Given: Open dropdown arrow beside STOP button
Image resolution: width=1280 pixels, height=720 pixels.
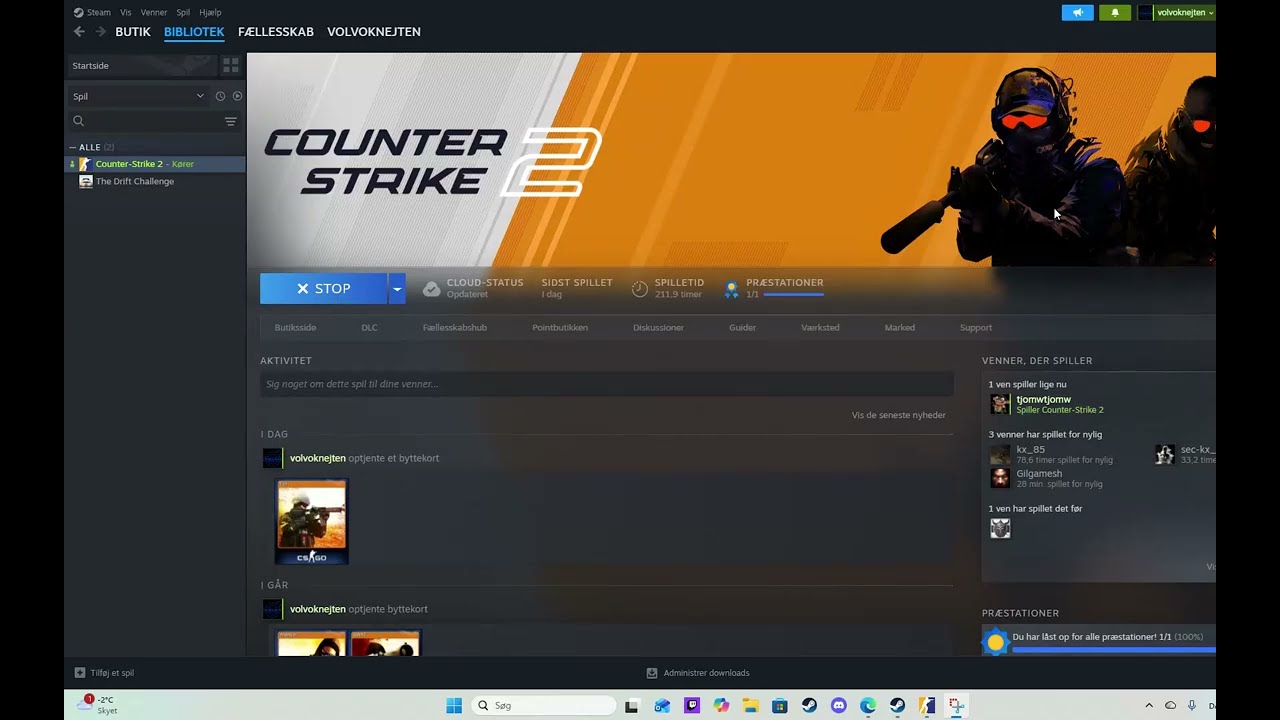Looking at the screenshot, I should pos(397,289).
